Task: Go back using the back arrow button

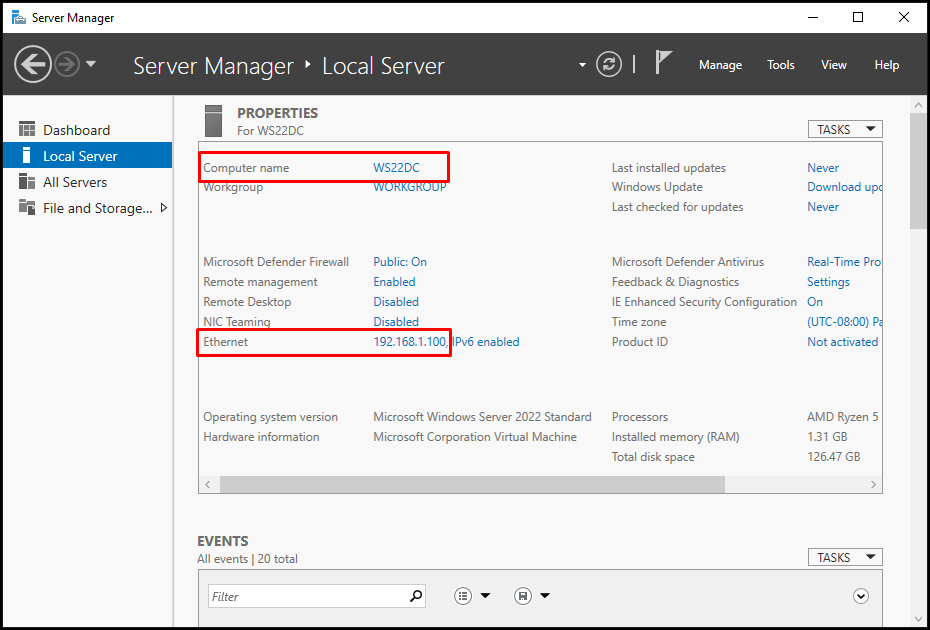Action: pyautogui.click(x=33, y=64)
